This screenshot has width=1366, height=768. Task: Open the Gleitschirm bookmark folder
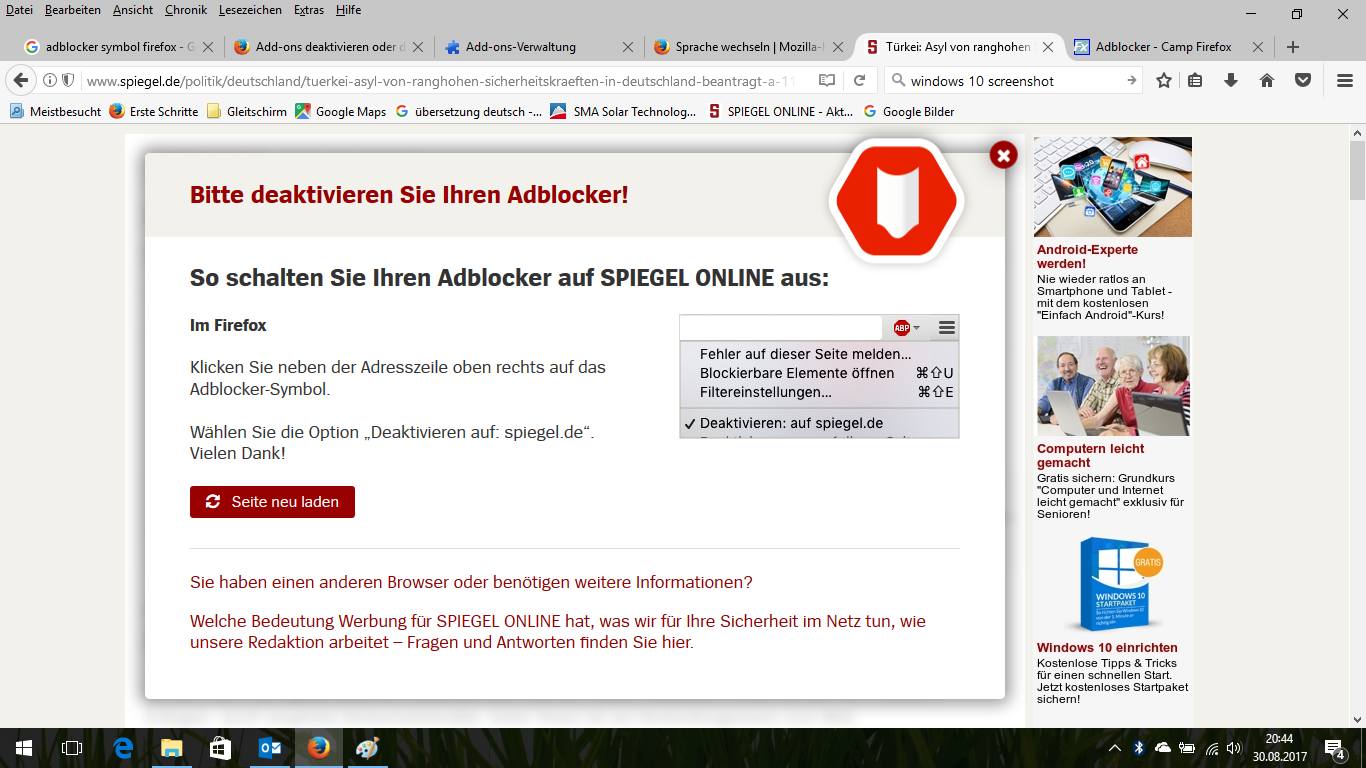tap(246, 111)
